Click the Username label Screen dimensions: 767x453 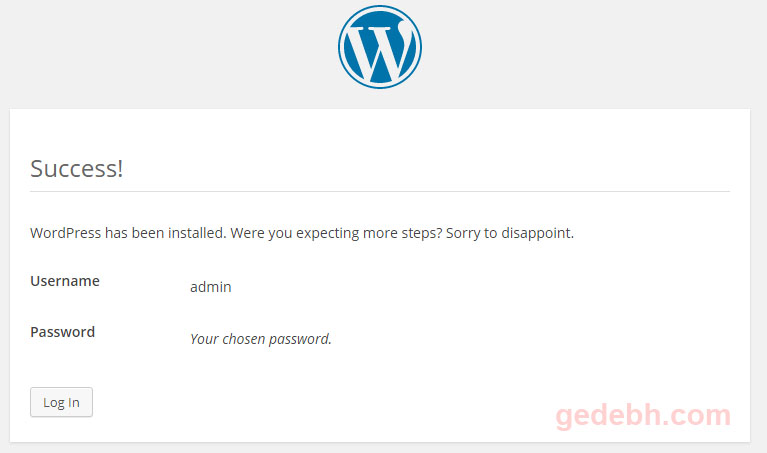tap(65, 281)
